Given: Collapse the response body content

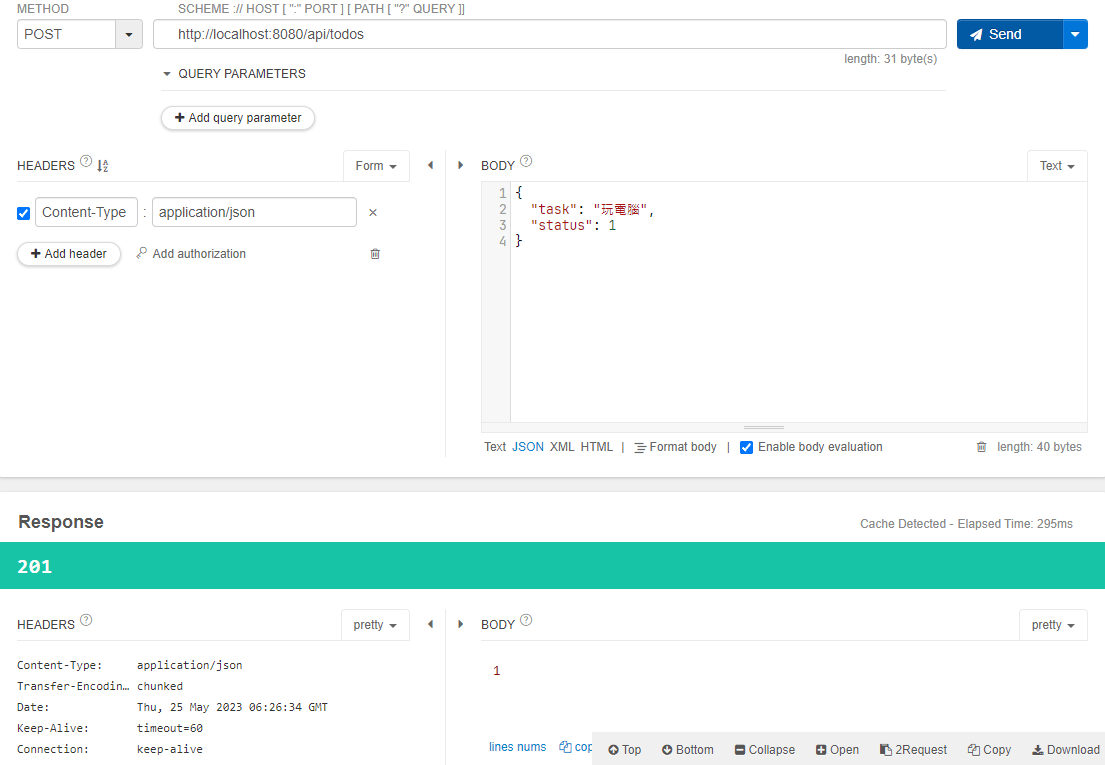Looking at the screenshot, I should (x=764, y=749).
